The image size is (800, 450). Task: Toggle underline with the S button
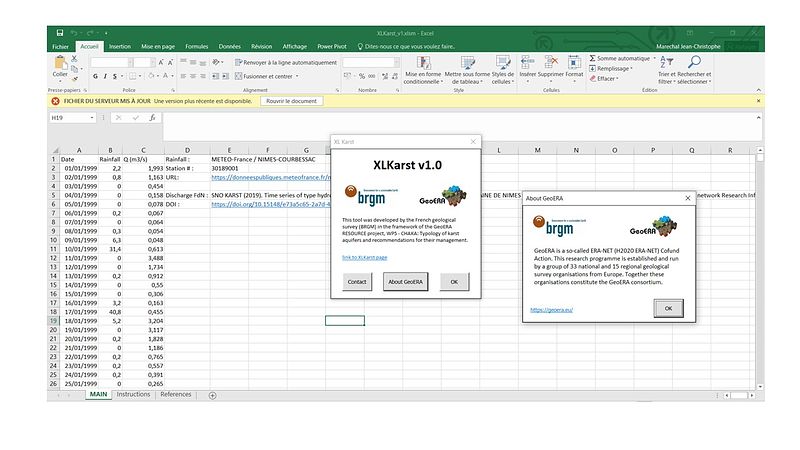pos(115,76)
